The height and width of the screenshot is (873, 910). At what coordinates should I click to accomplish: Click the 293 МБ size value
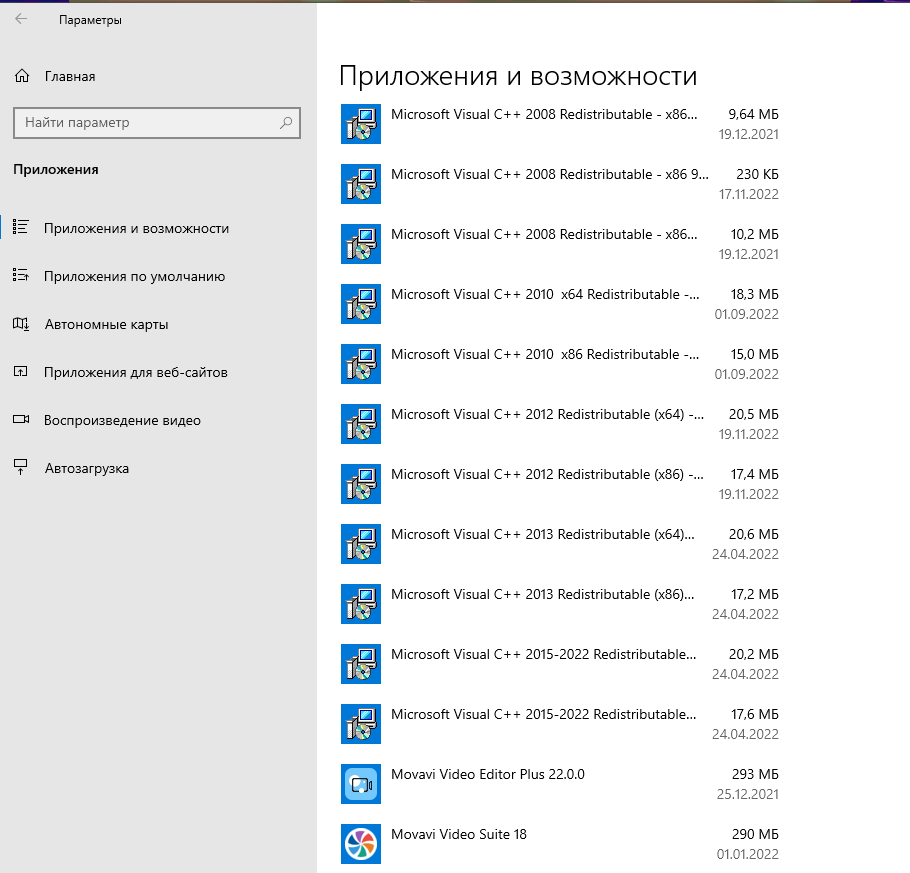pyautogui.click(x=755, y=774)
